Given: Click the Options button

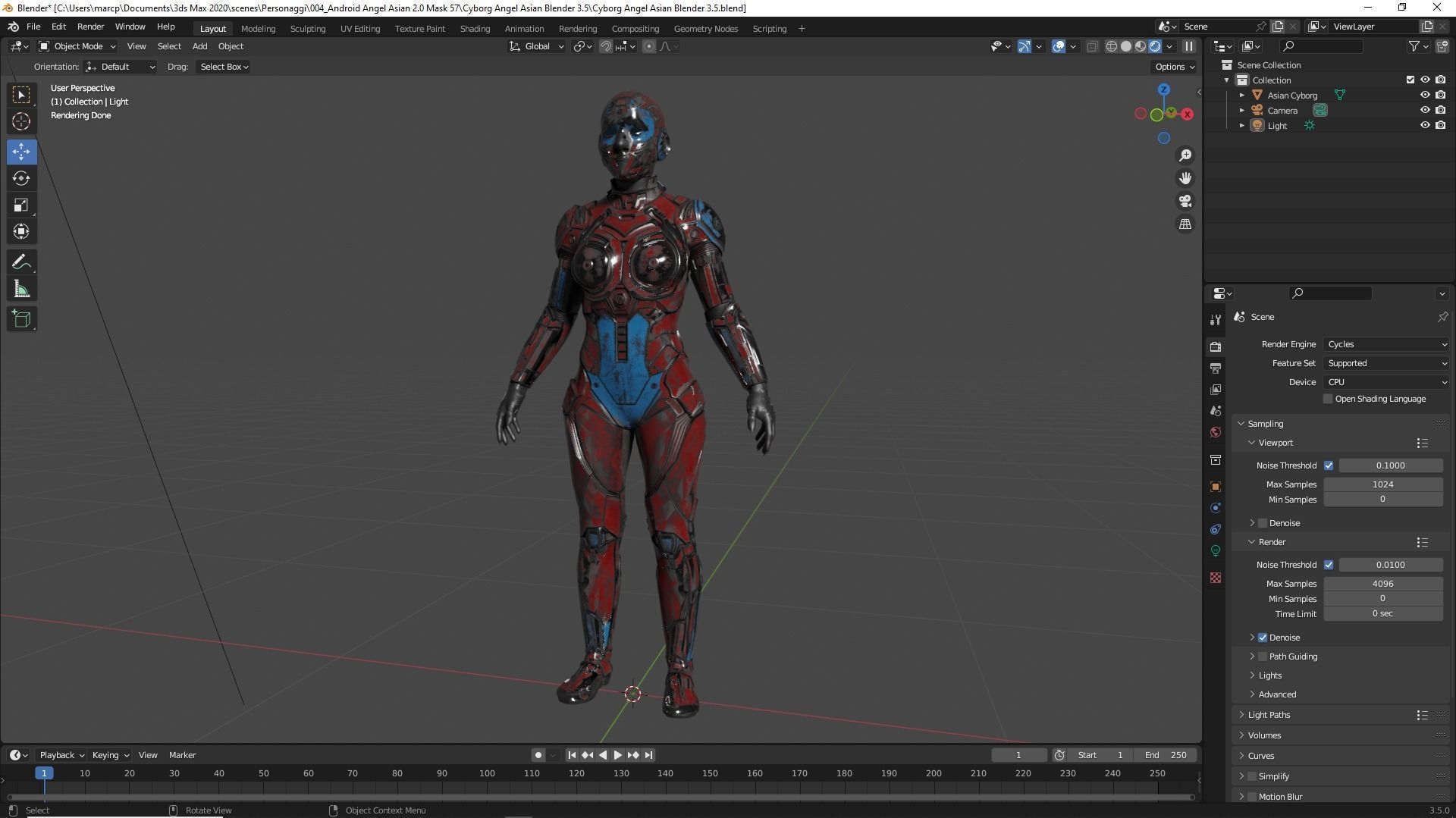Looking at the screenshot, I should 1175,67.
